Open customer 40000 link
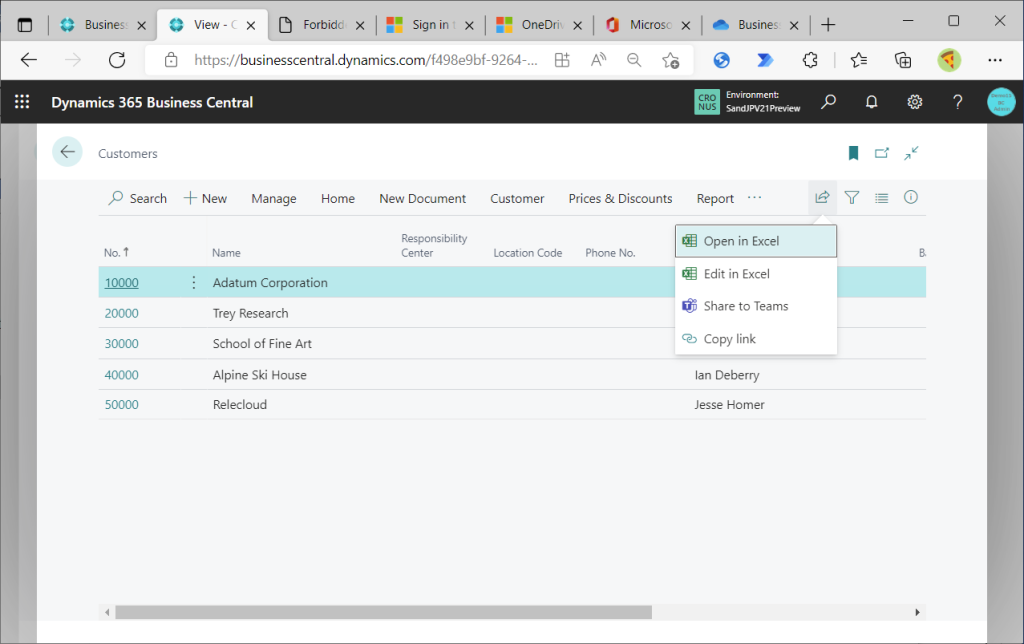The width and height of the screenshot is (1024, 644). 121,375
